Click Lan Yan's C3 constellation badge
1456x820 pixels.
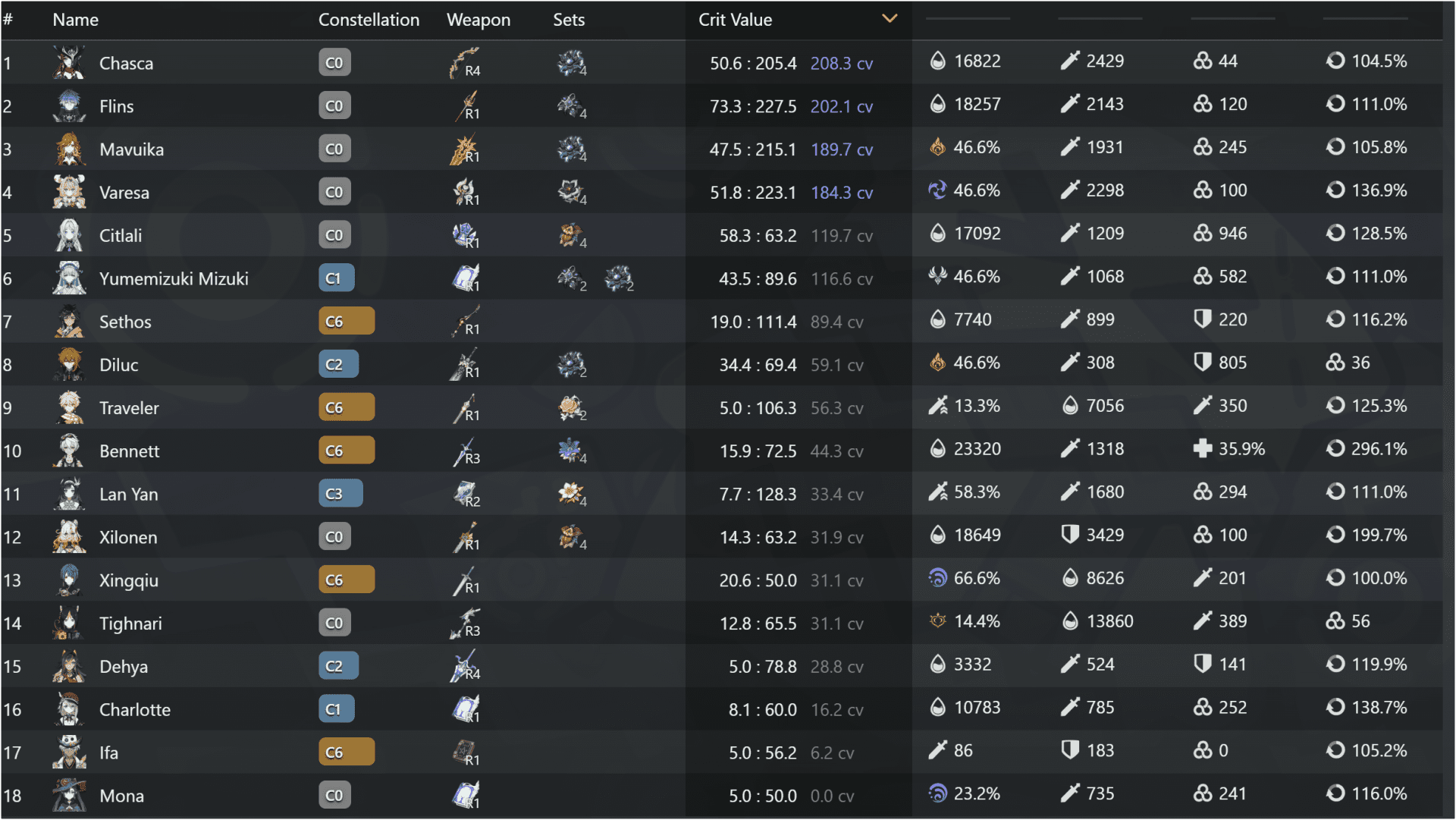pos(340,493)
